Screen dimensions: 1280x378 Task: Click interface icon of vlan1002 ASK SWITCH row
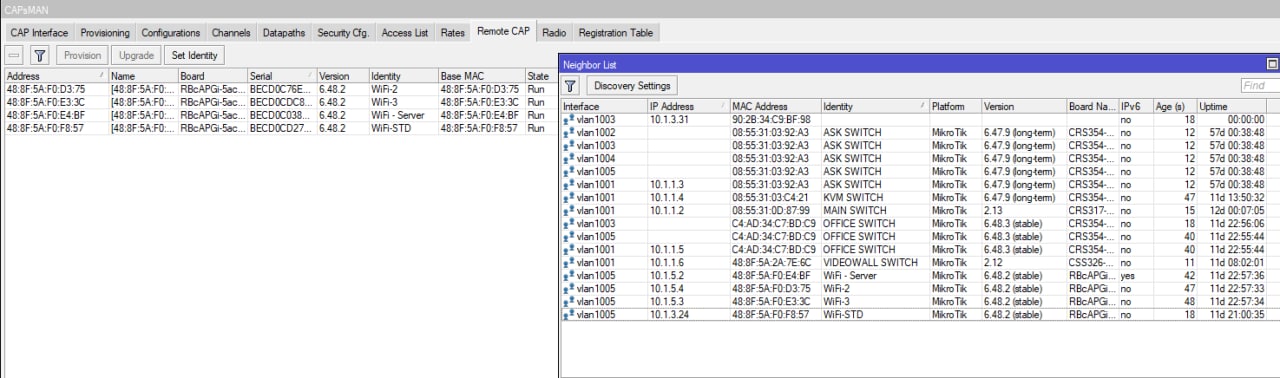pos(569,133)
